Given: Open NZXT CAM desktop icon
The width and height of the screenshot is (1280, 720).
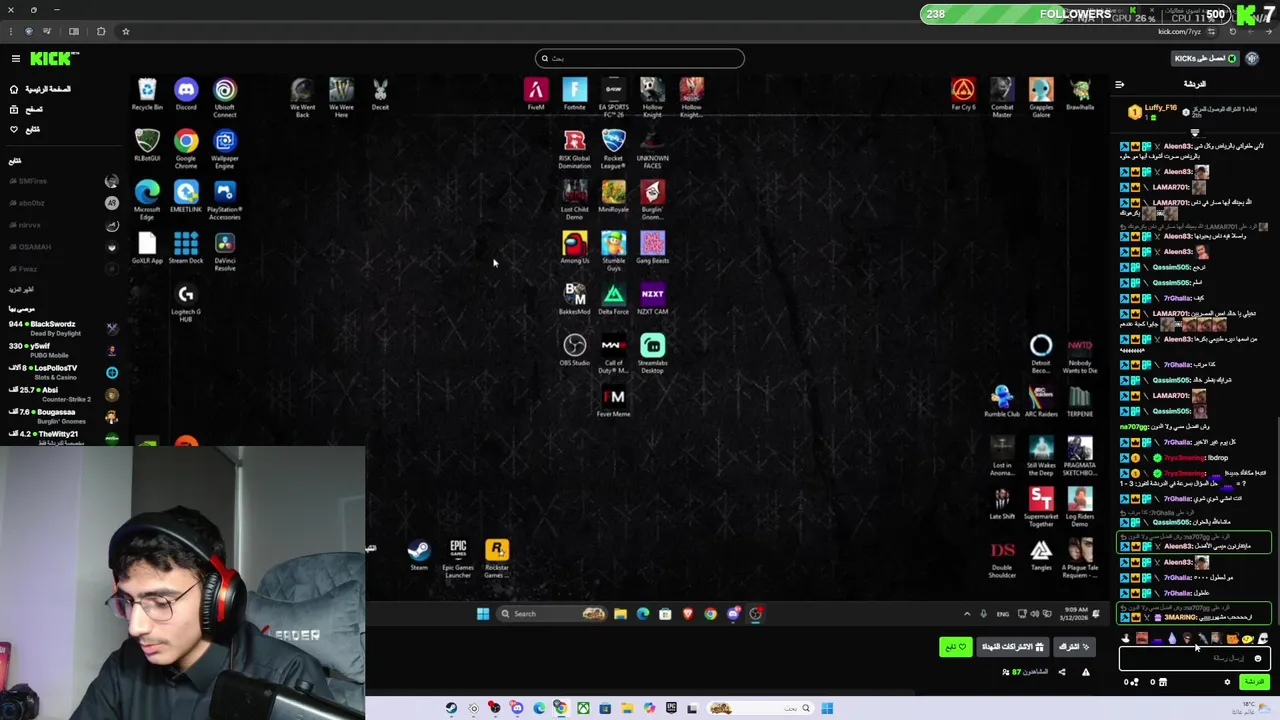Looking at the screenshot, I should point(653,299).
